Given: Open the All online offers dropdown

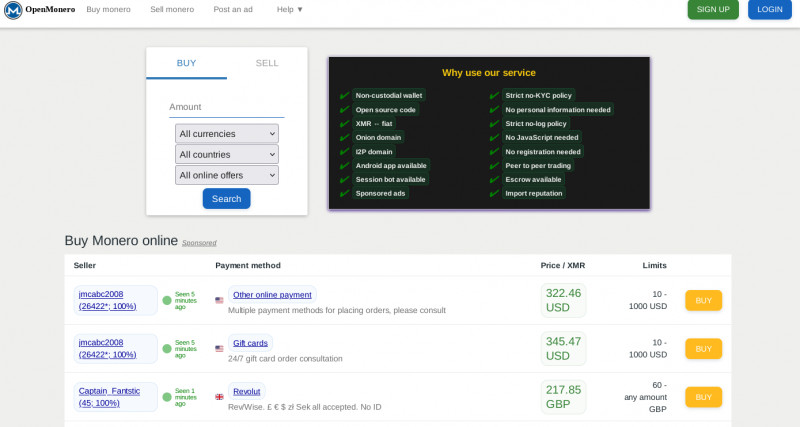Looking at the screenshot, I should coord(226,175).
